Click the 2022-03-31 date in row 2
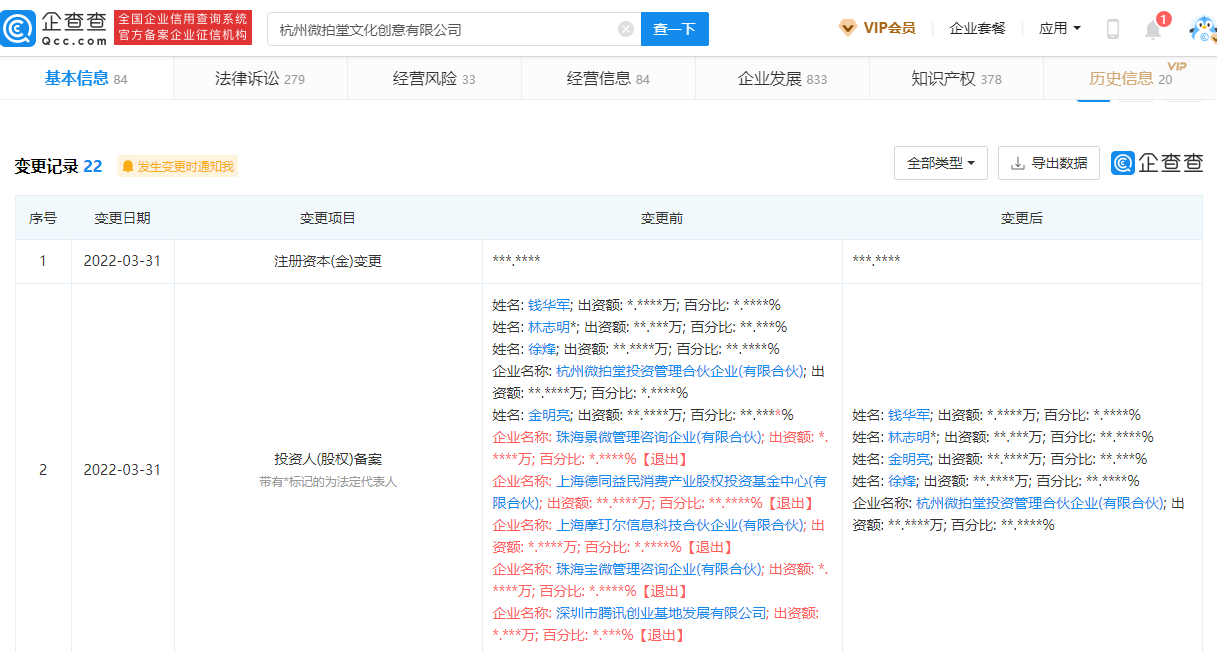This screenshot has height=652, width=1217. (x=123, y=469)
